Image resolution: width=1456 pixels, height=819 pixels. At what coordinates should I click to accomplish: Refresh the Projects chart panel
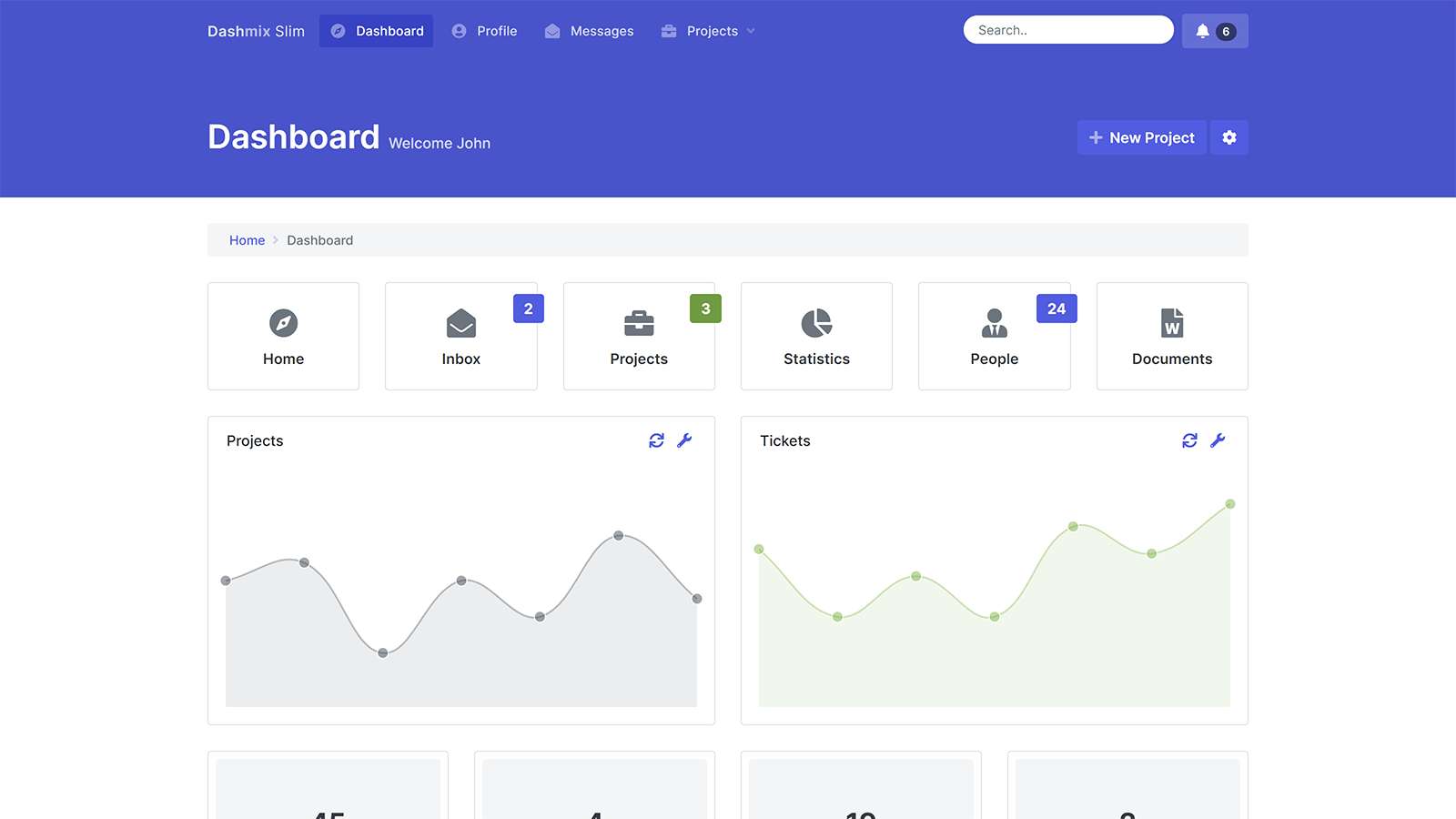point(656,440)
